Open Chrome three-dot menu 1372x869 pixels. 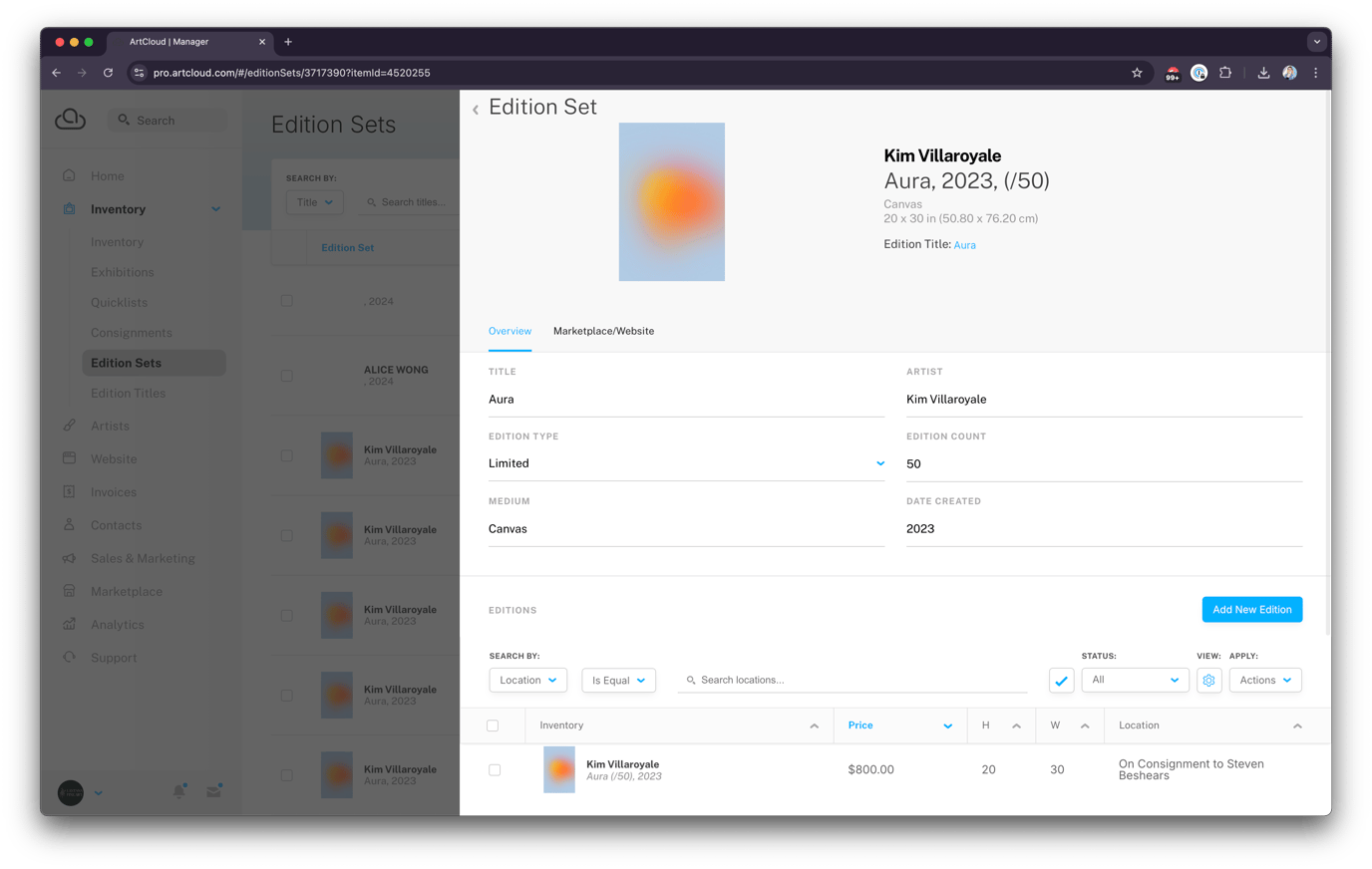1315,73
